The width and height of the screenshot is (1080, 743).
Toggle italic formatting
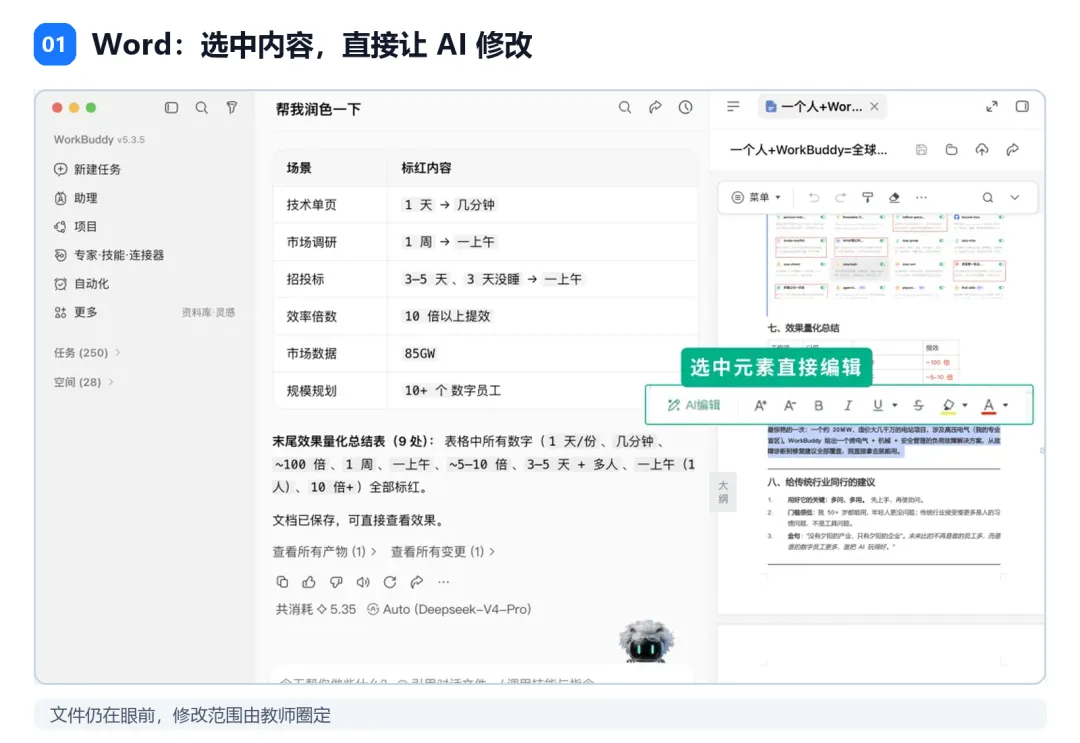[x=849, y=406]
